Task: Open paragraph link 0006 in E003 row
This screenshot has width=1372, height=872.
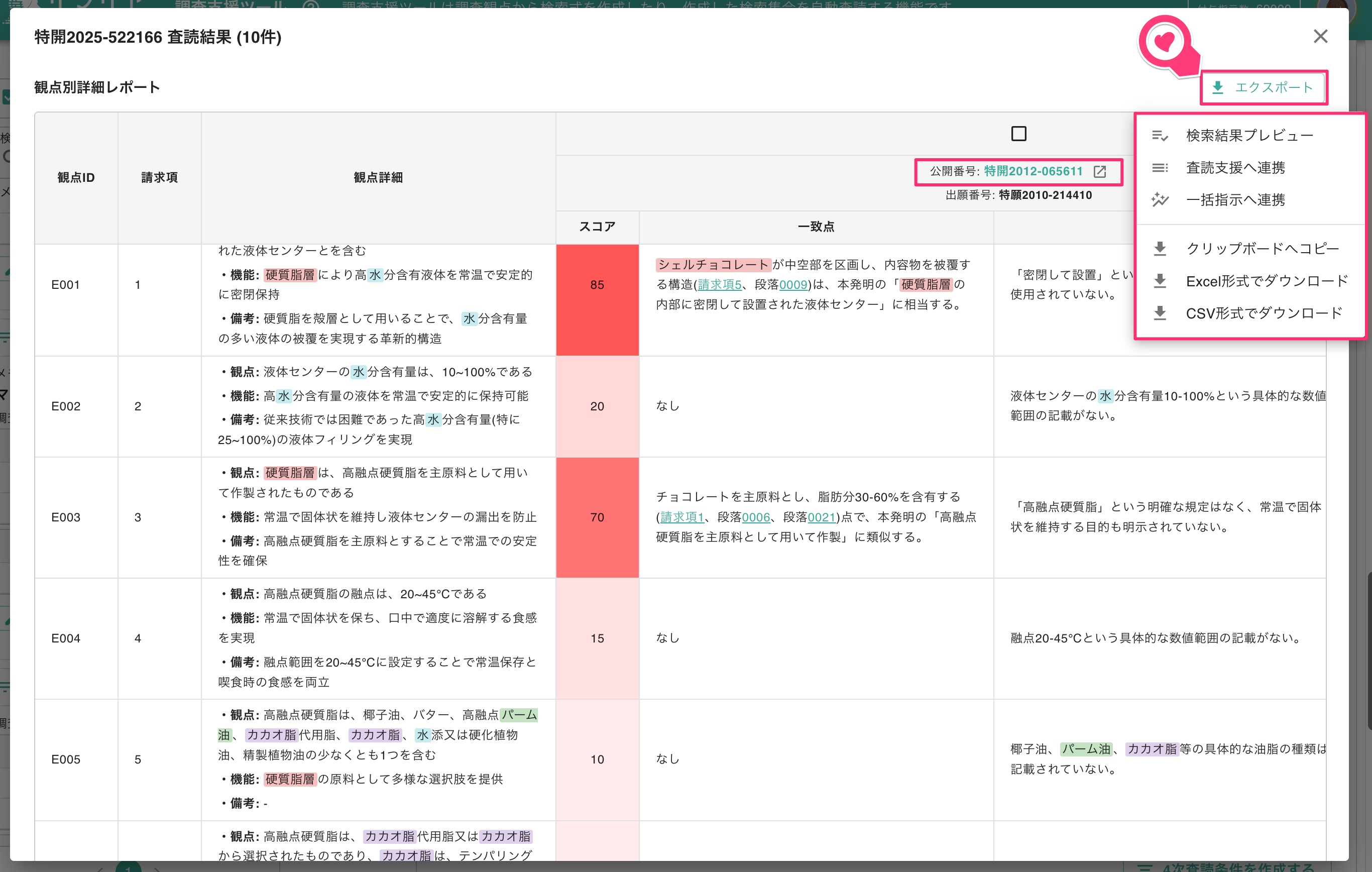Action: [x=756, y=517]
